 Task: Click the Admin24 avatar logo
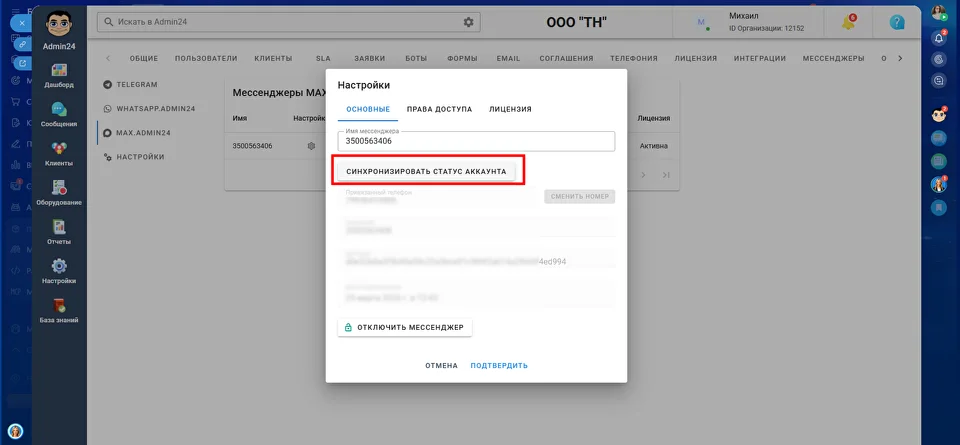[x=59, y=24]
